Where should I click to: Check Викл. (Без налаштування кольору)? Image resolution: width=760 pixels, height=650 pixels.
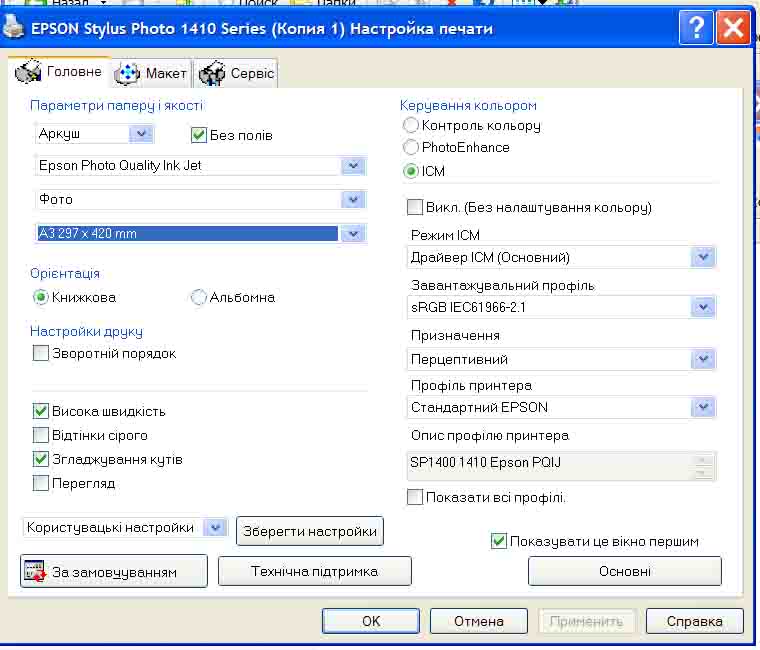415,207
